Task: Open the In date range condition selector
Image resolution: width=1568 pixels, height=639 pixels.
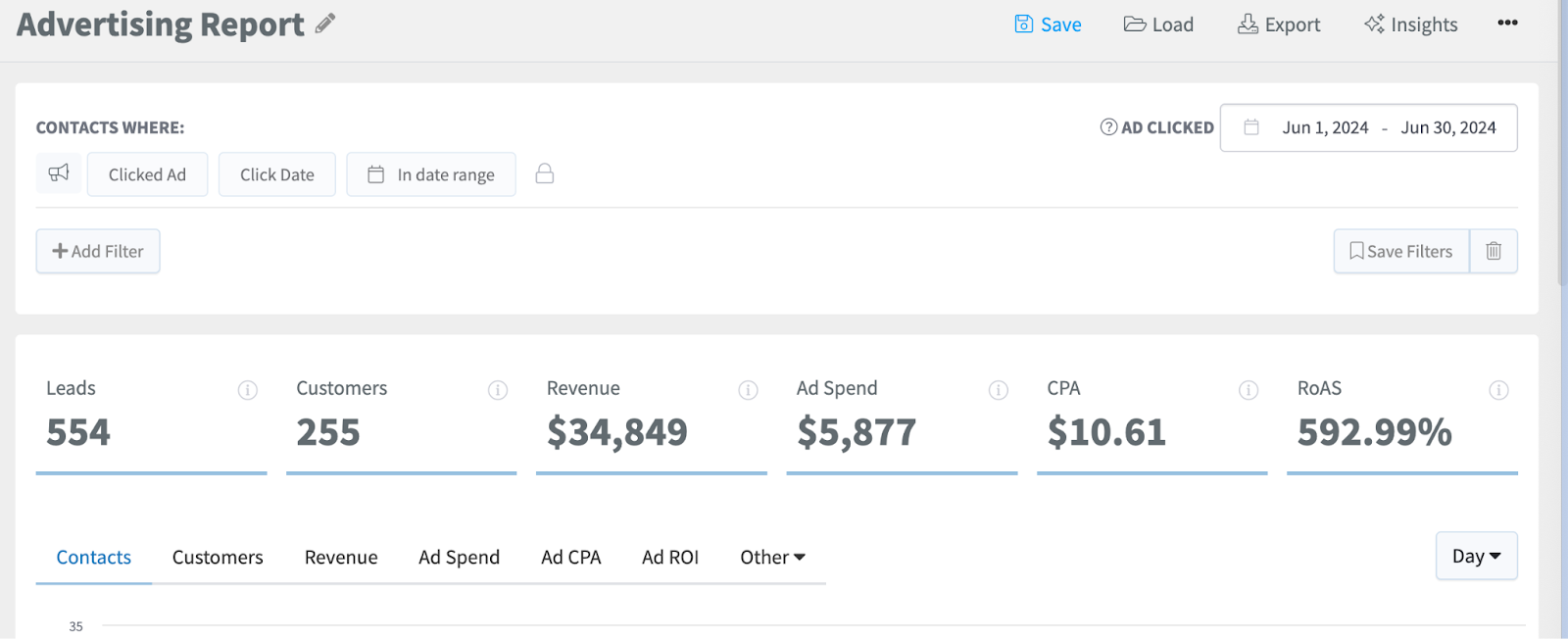Action: pyautogui.click(x=431, y=174)
